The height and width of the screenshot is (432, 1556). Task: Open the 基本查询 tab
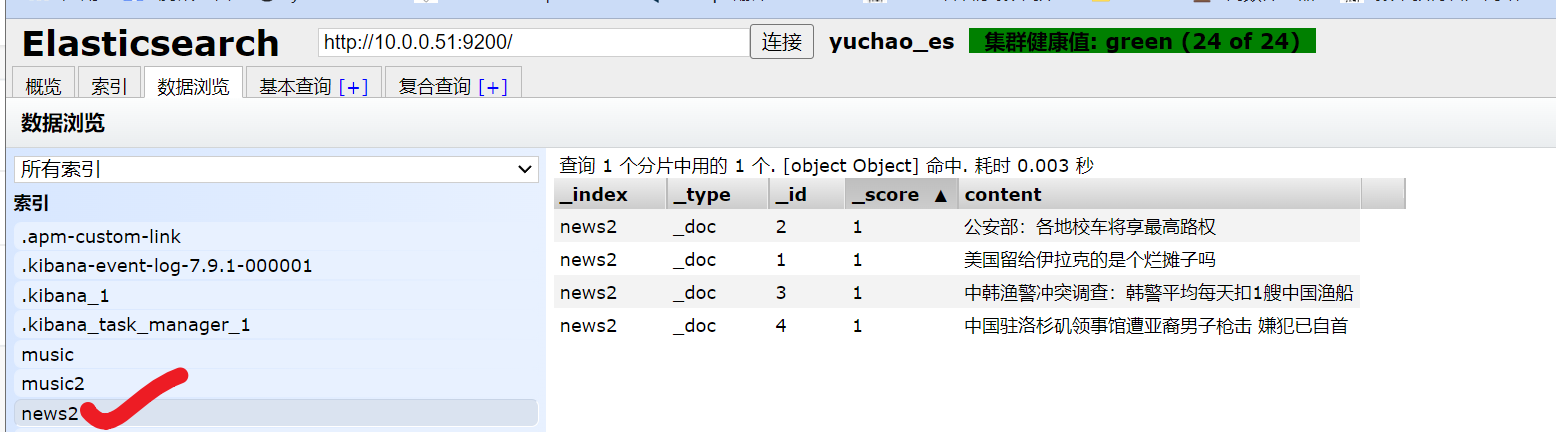coord(295,86)
